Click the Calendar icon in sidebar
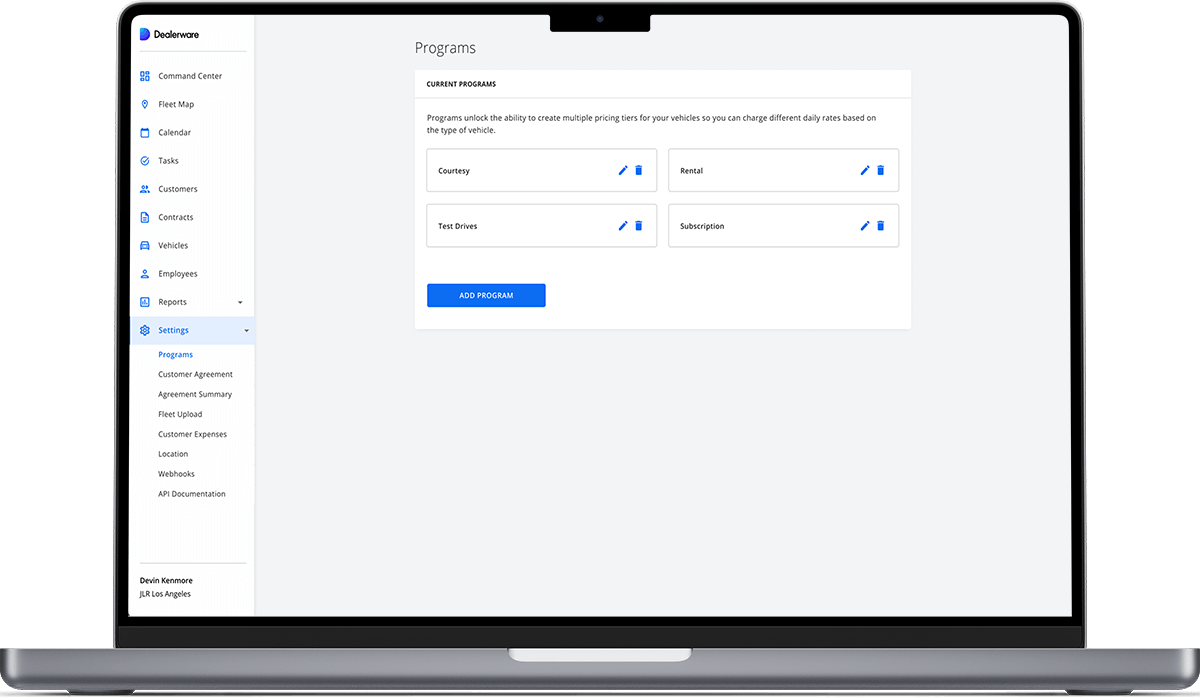Screen dimensions: 1200x697 [145, 132]
